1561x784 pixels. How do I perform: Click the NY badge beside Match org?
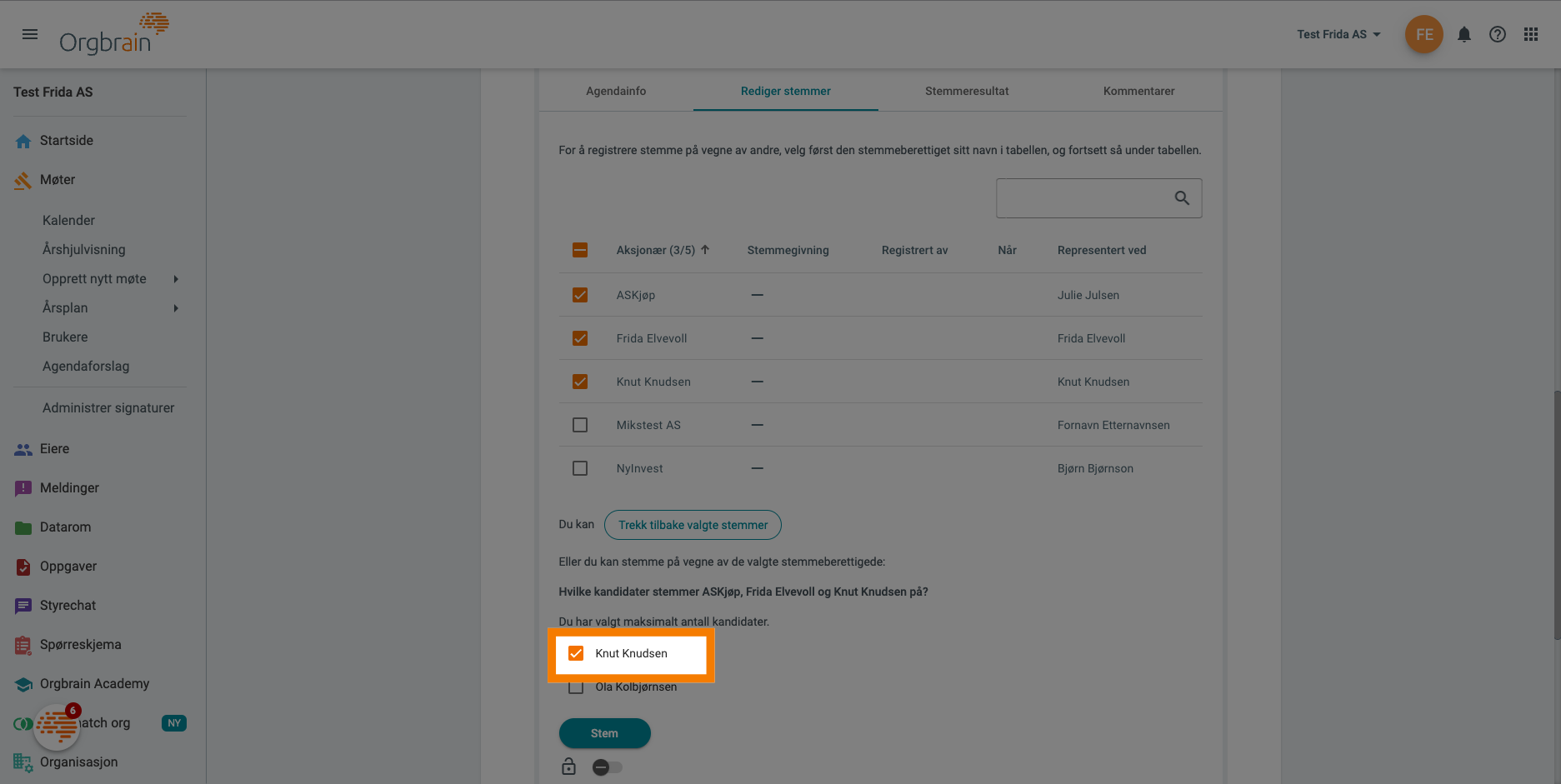[x=174, y=723]
